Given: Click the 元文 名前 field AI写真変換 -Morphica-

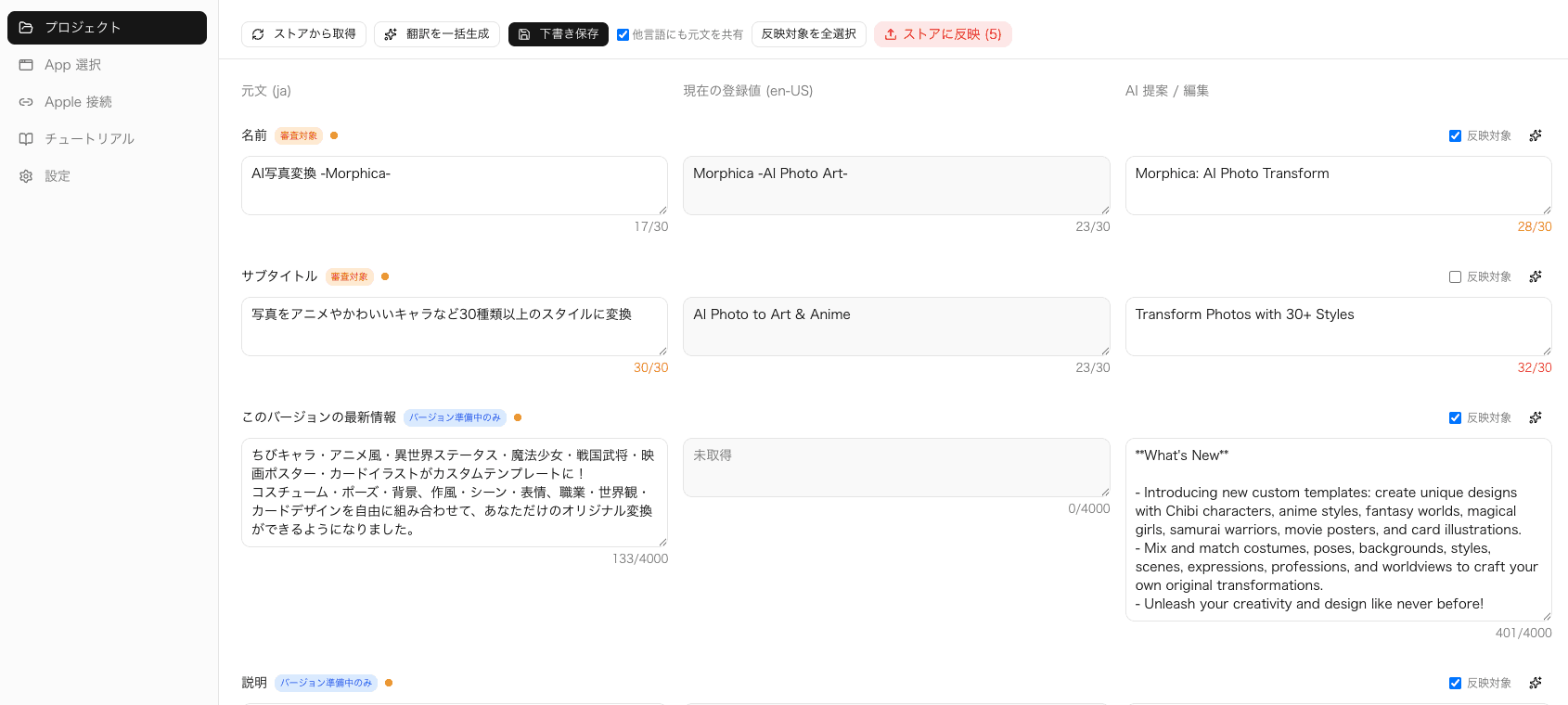Looking at the screenshot, I should click(x=455, y=186).
